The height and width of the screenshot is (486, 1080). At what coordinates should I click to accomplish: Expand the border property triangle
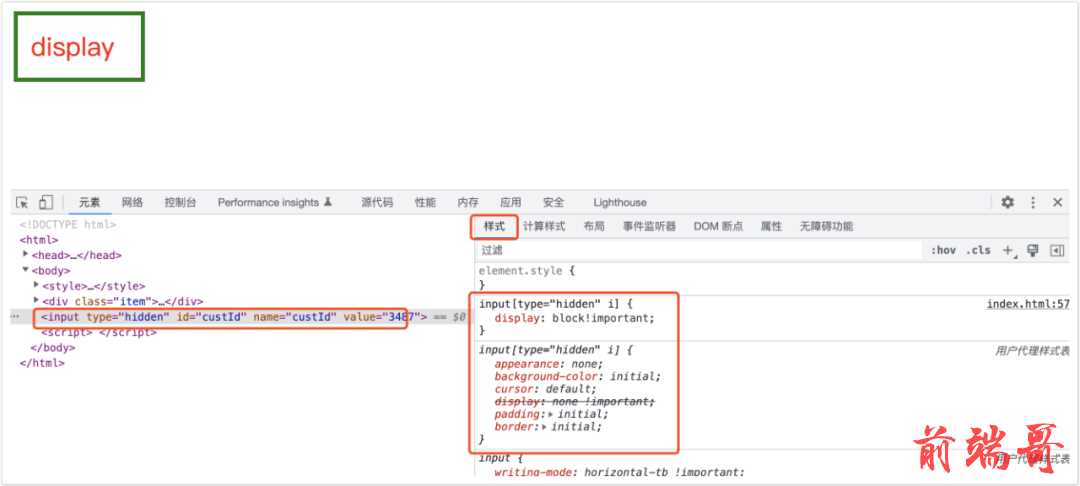[544, 427]
